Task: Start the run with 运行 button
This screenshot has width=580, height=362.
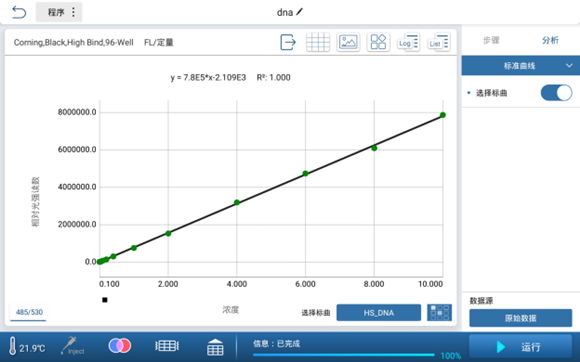Action: coord(520,347)
